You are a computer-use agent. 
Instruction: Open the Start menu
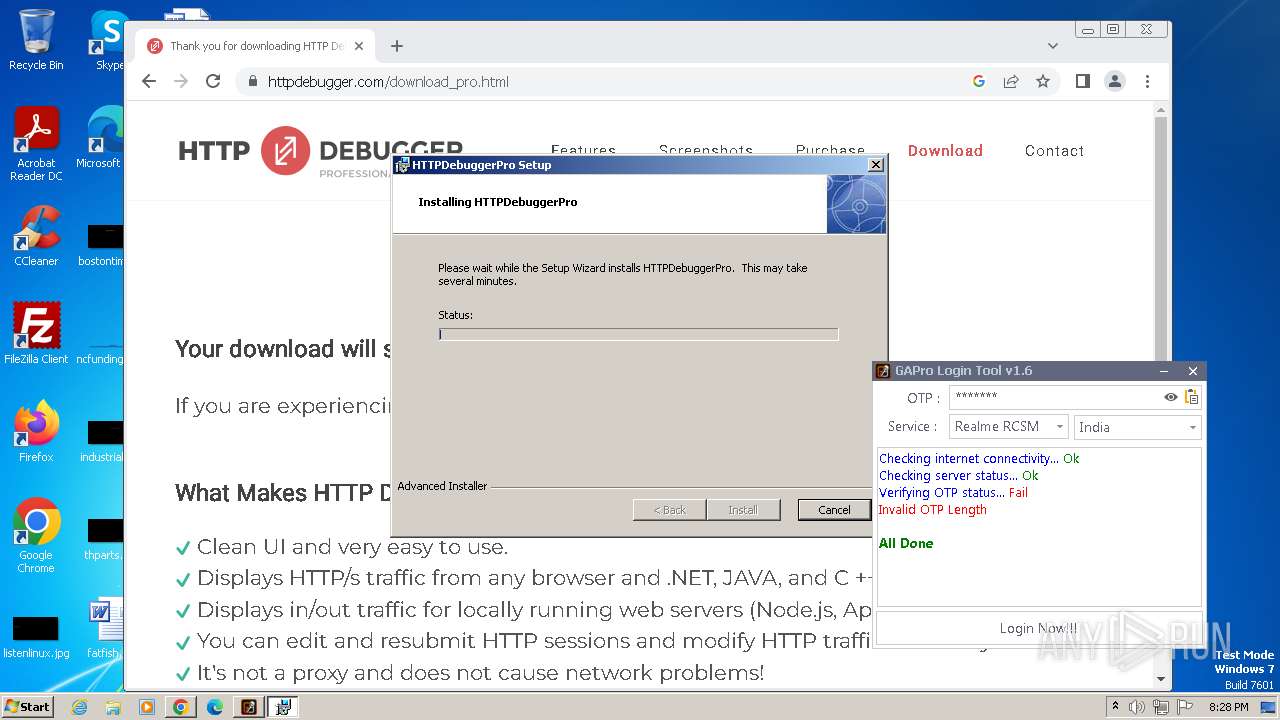click(x=27, y=706)
